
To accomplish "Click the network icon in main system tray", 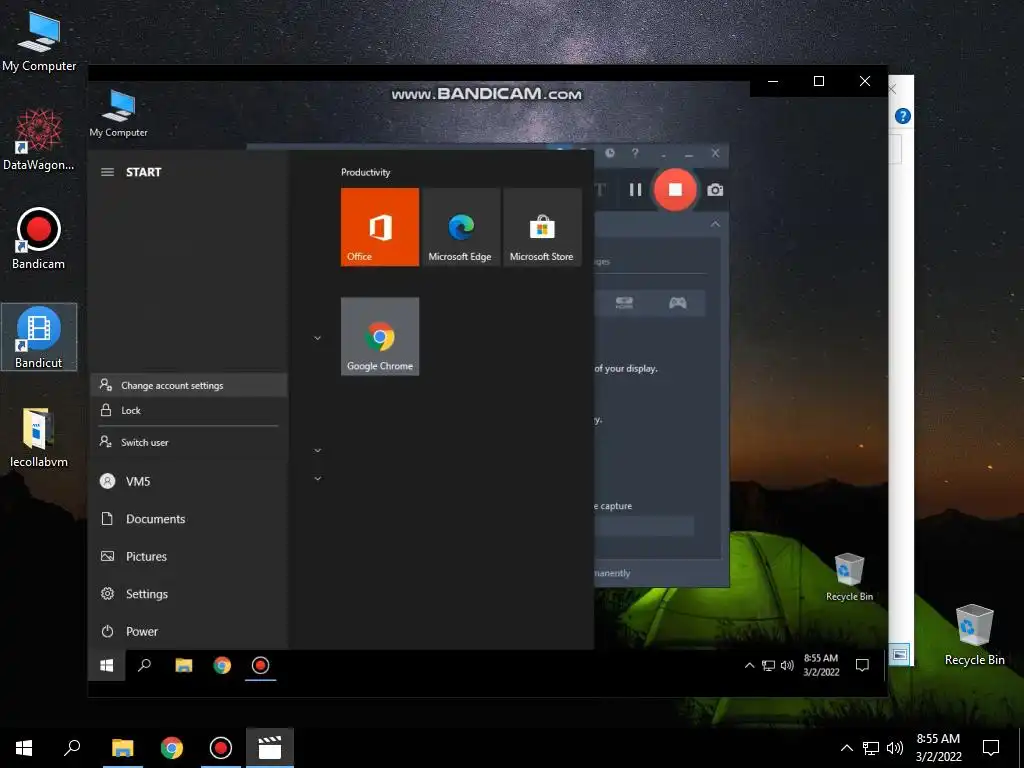I will coord(871,748).
